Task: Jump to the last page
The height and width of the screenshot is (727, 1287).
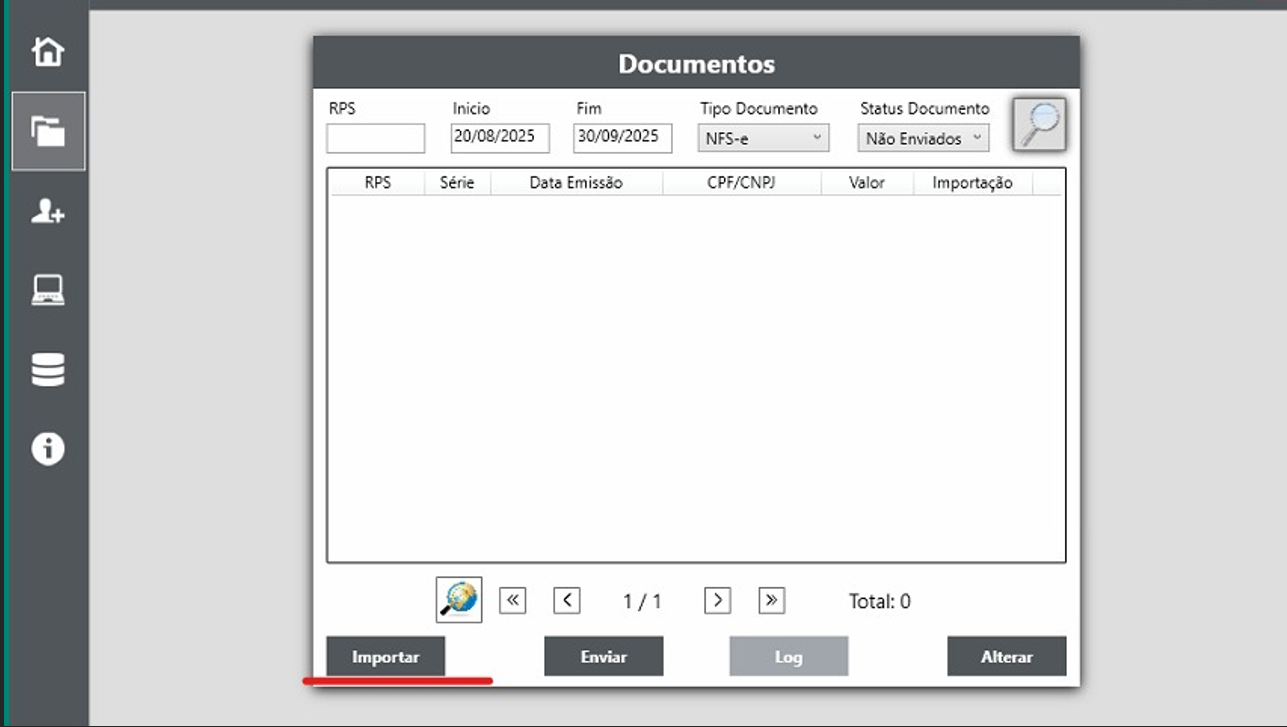Action: pos(771,600)
